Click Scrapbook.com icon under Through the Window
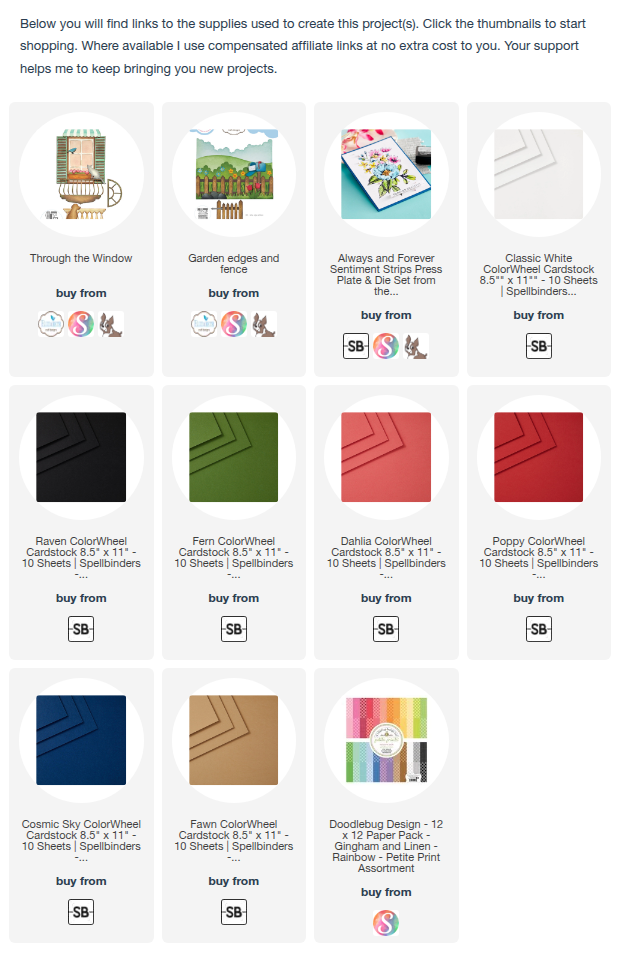 click(81, 324)
